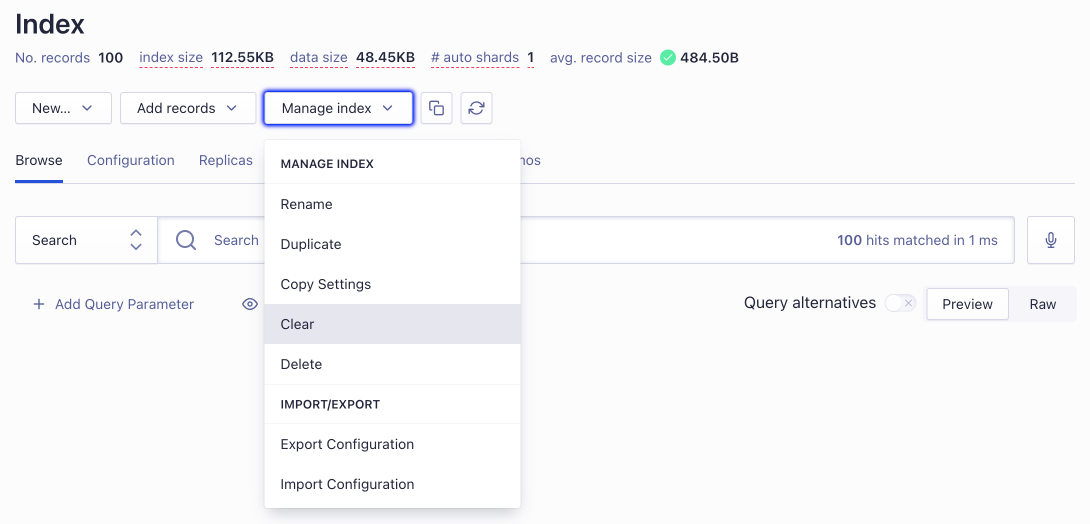The image size is (1090, 524).
Task: Go to the Replicas tab
Action: [x=226, y=161]
